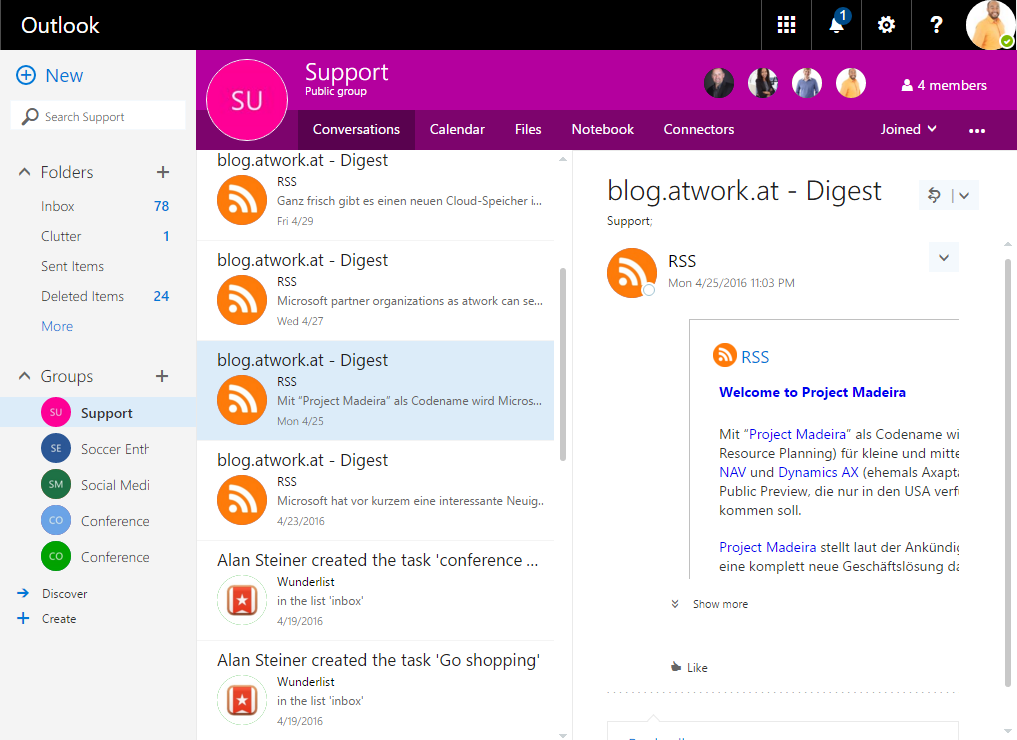Click the first member avatar photo
1017x740 pixels.
click(x=719, y=83)
